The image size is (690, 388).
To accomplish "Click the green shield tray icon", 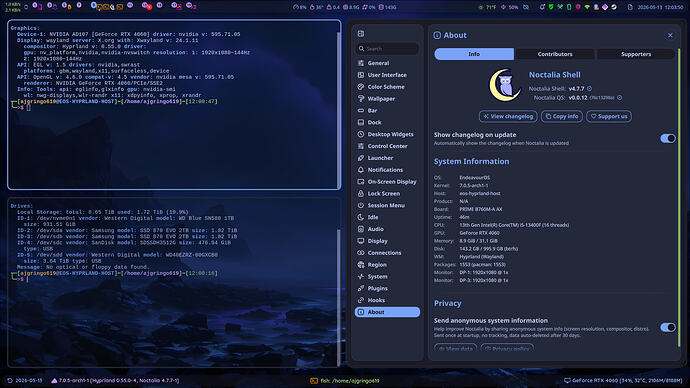I will click(551, 7).
